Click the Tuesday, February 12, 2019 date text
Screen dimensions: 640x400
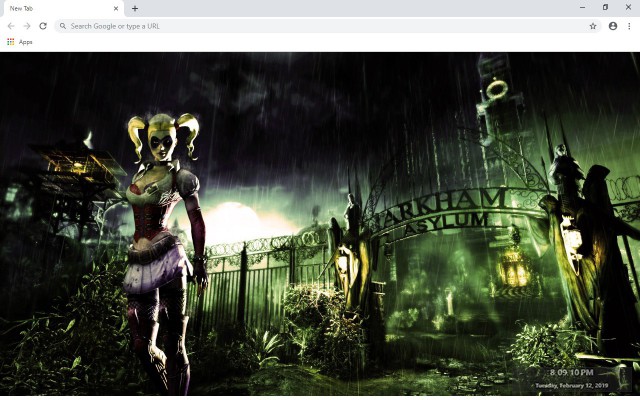pos(571,385)
